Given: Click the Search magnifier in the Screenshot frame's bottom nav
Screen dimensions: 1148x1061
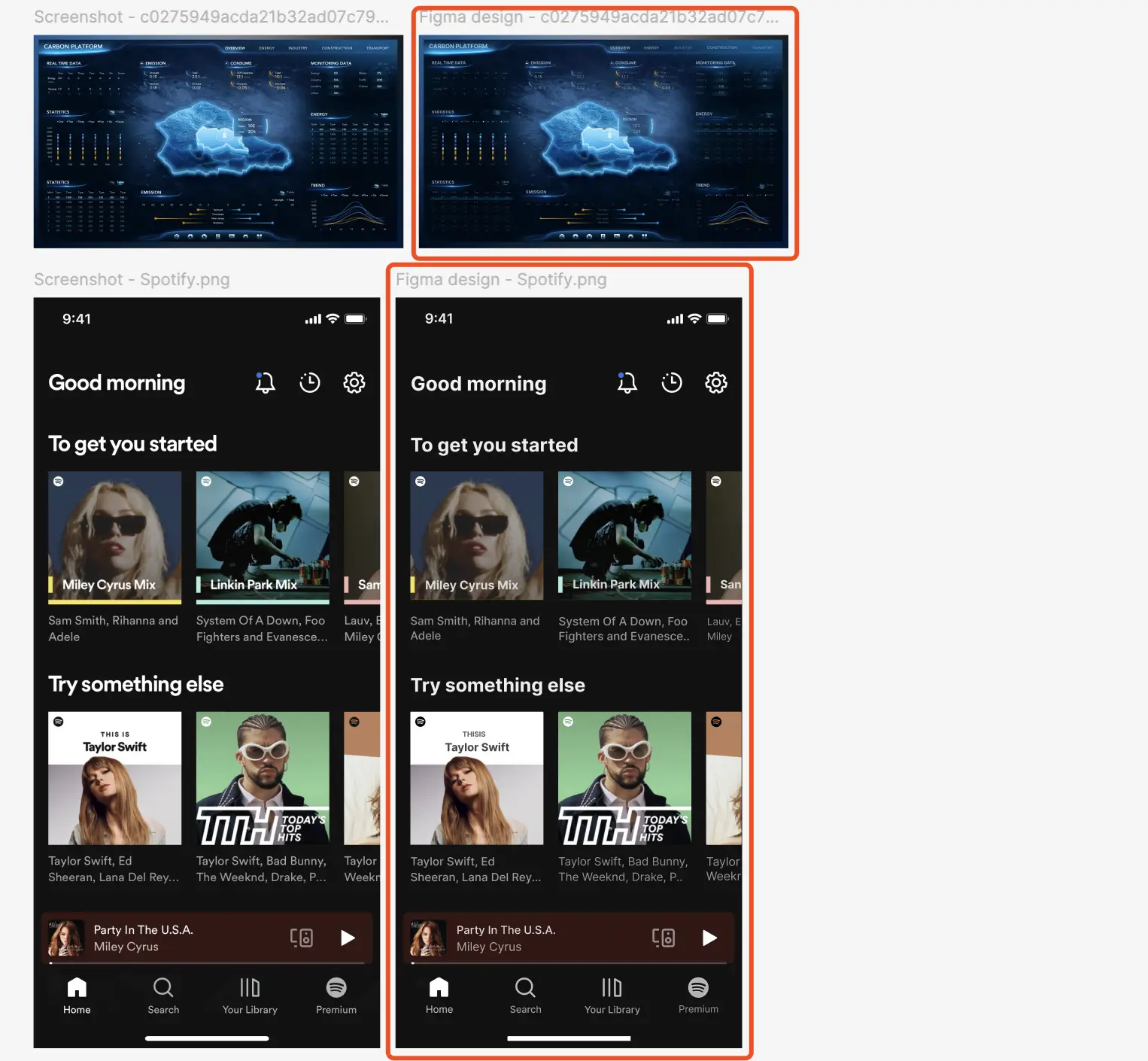Looking at the screenshot, I should click(163, 988).
